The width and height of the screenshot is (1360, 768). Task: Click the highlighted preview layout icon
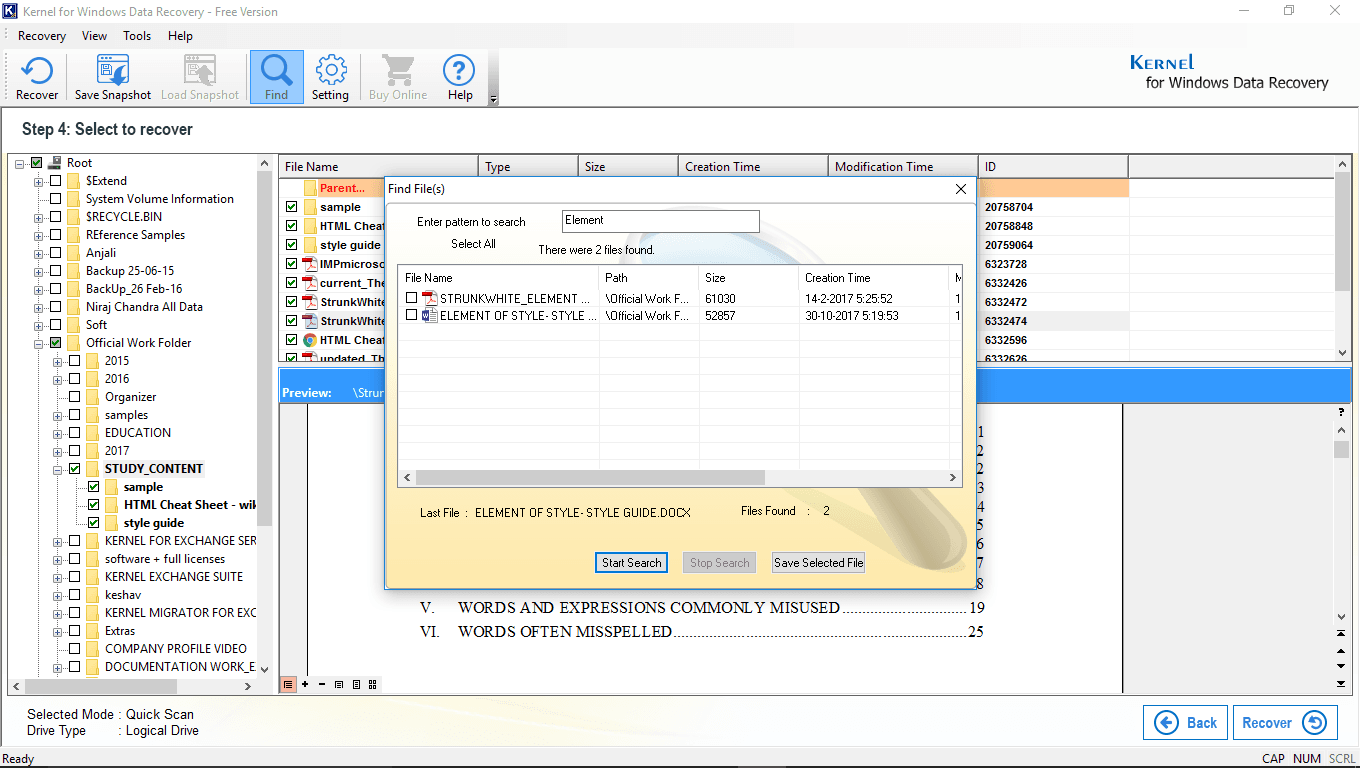point(288,684)
